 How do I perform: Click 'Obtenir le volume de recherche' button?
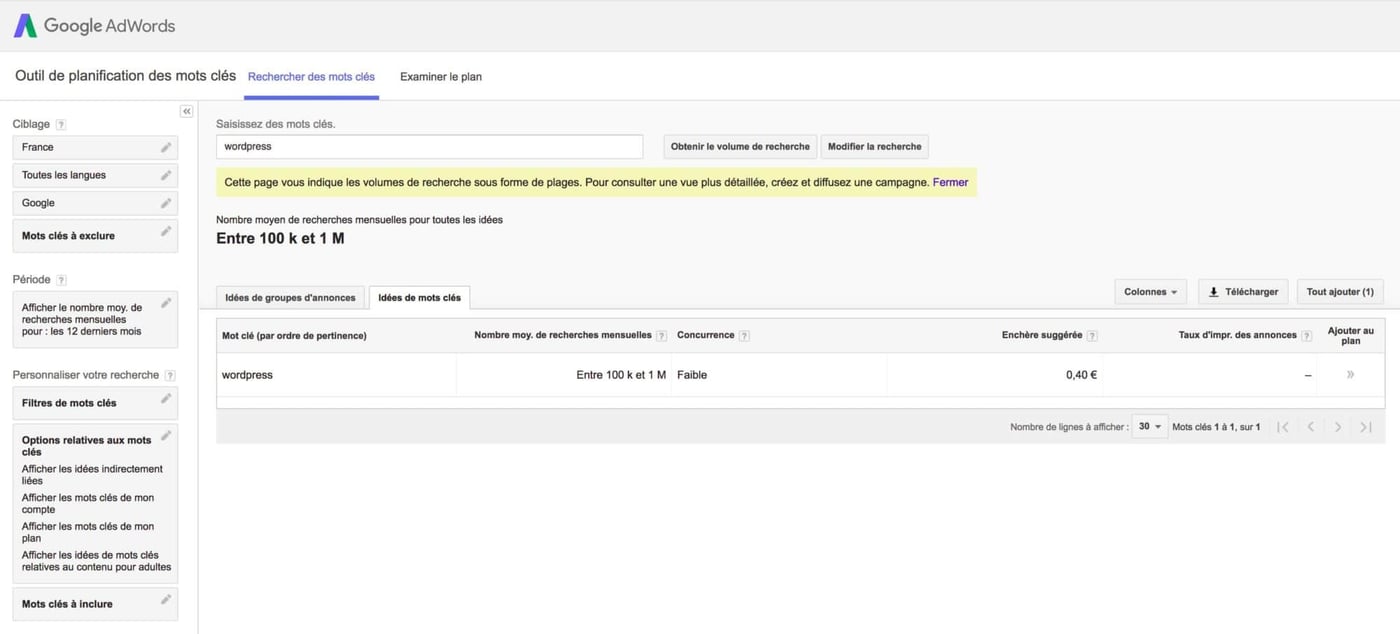739,146
